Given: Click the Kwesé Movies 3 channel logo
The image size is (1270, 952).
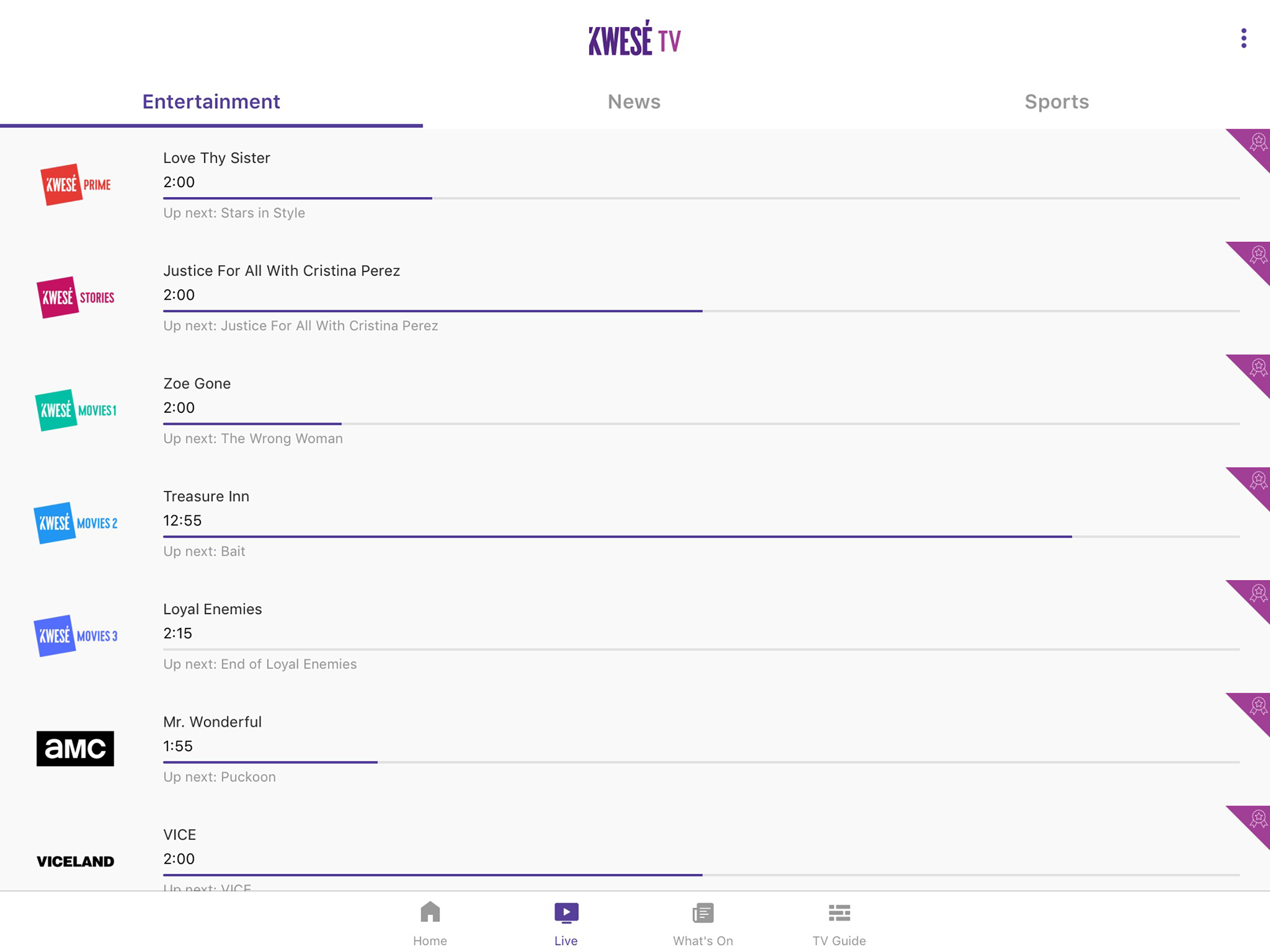Looking at the screenshot, I should [x=75, y=635].
